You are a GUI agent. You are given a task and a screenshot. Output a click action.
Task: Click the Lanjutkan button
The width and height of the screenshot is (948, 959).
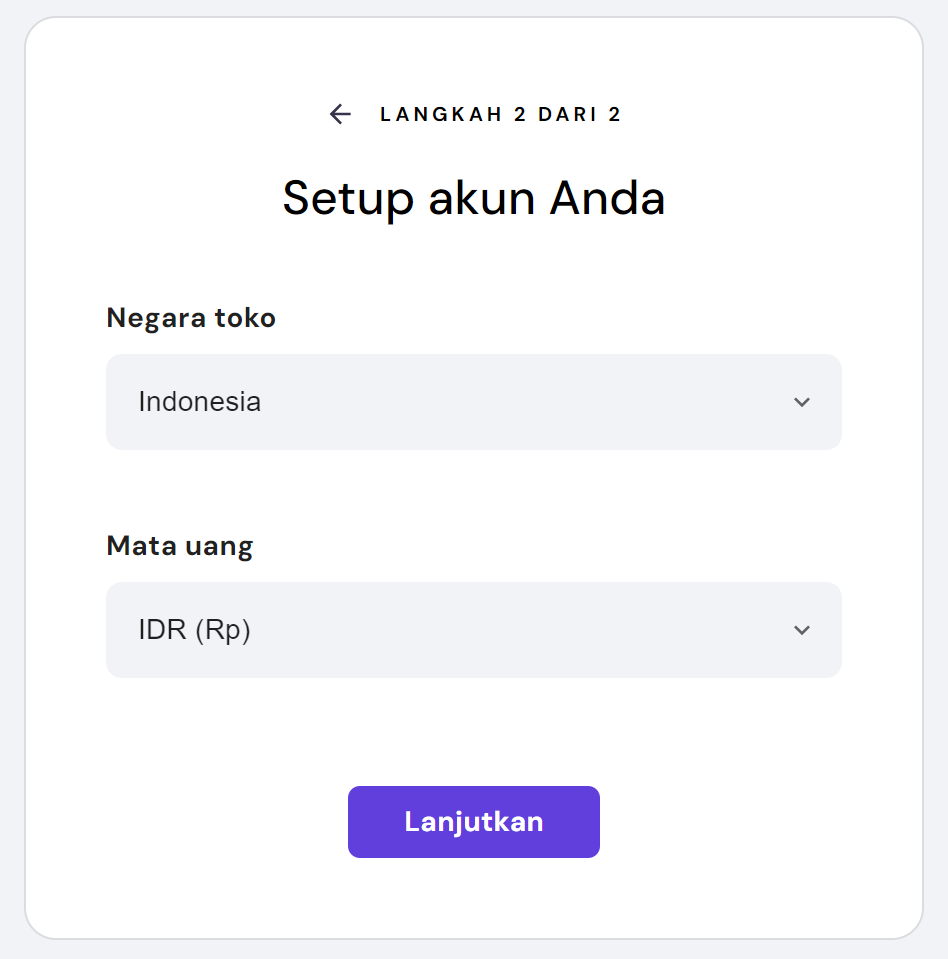473,821
